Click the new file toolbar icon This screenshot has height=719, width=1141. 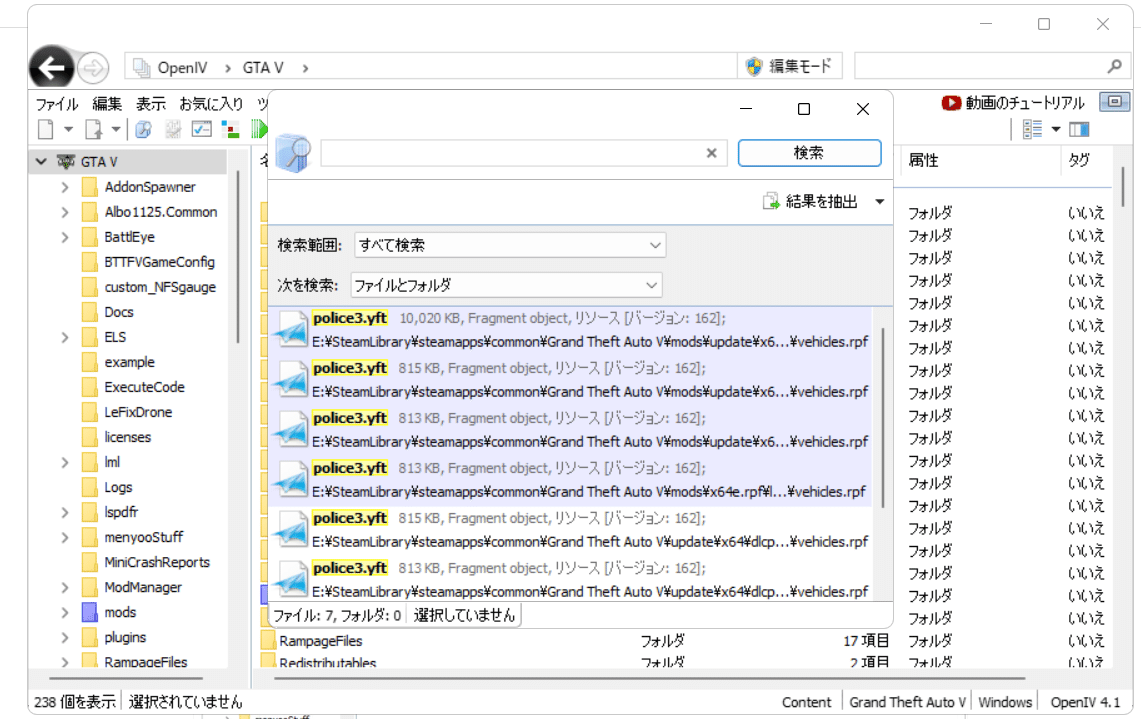[x=46, y=130]
